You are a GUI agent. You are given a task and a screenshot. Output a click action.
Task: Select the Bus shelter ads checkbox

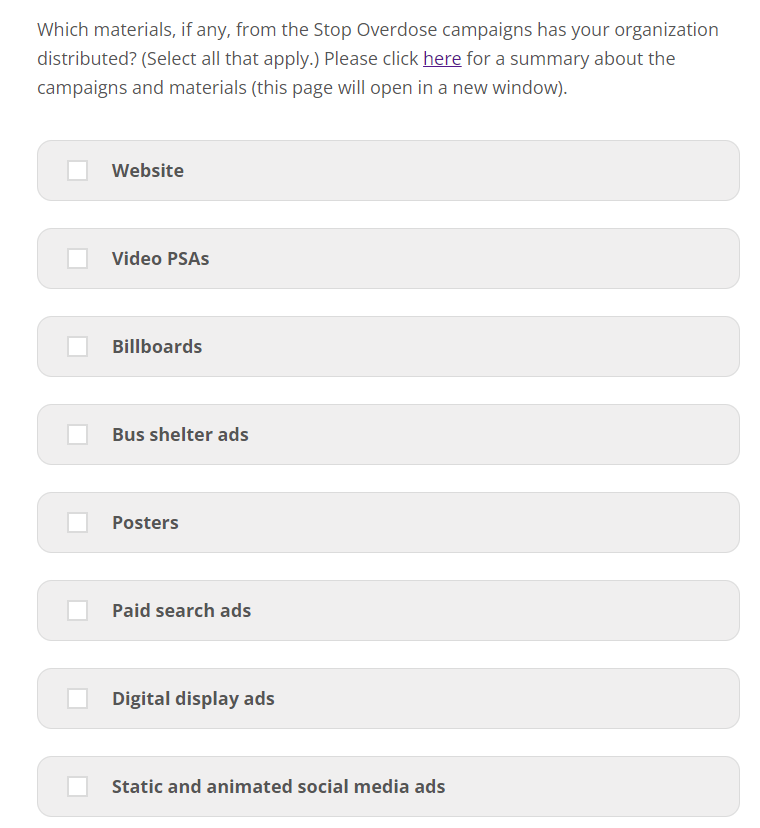[x=77, y=435]
